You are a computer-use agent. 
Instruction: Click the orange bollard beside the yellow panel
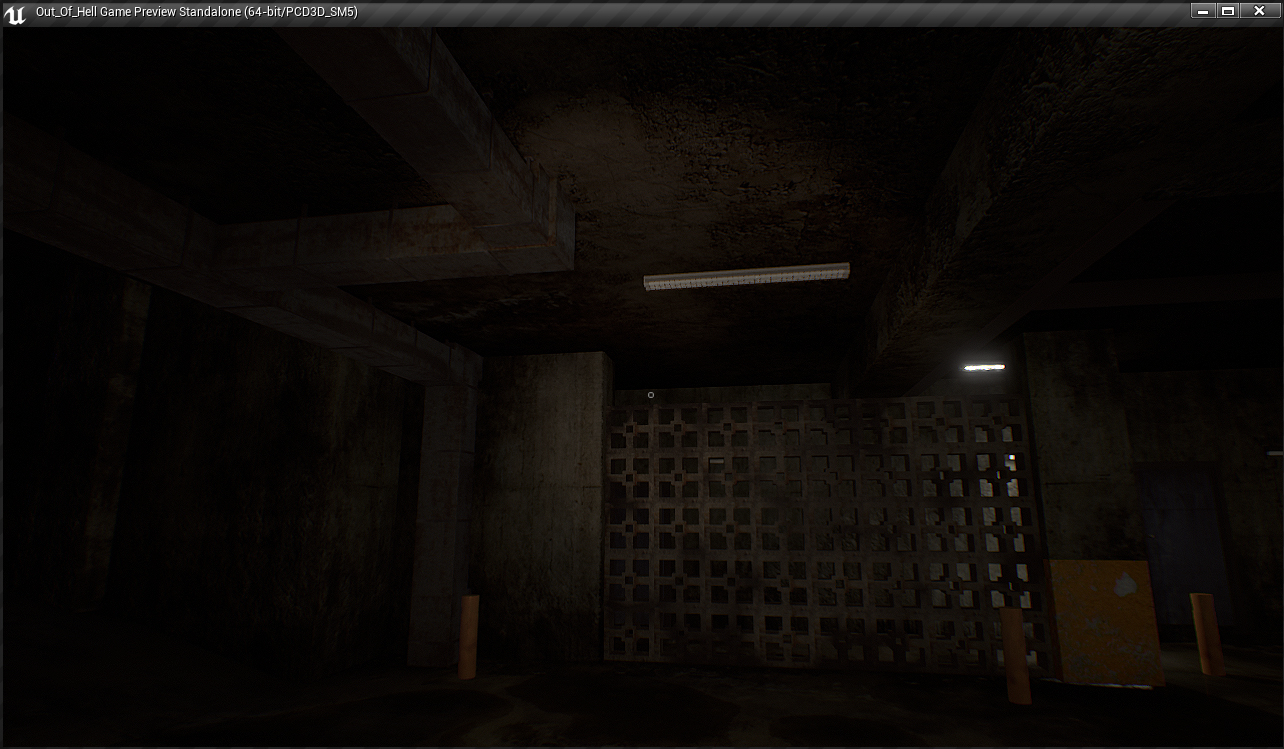pos(1016,653)
